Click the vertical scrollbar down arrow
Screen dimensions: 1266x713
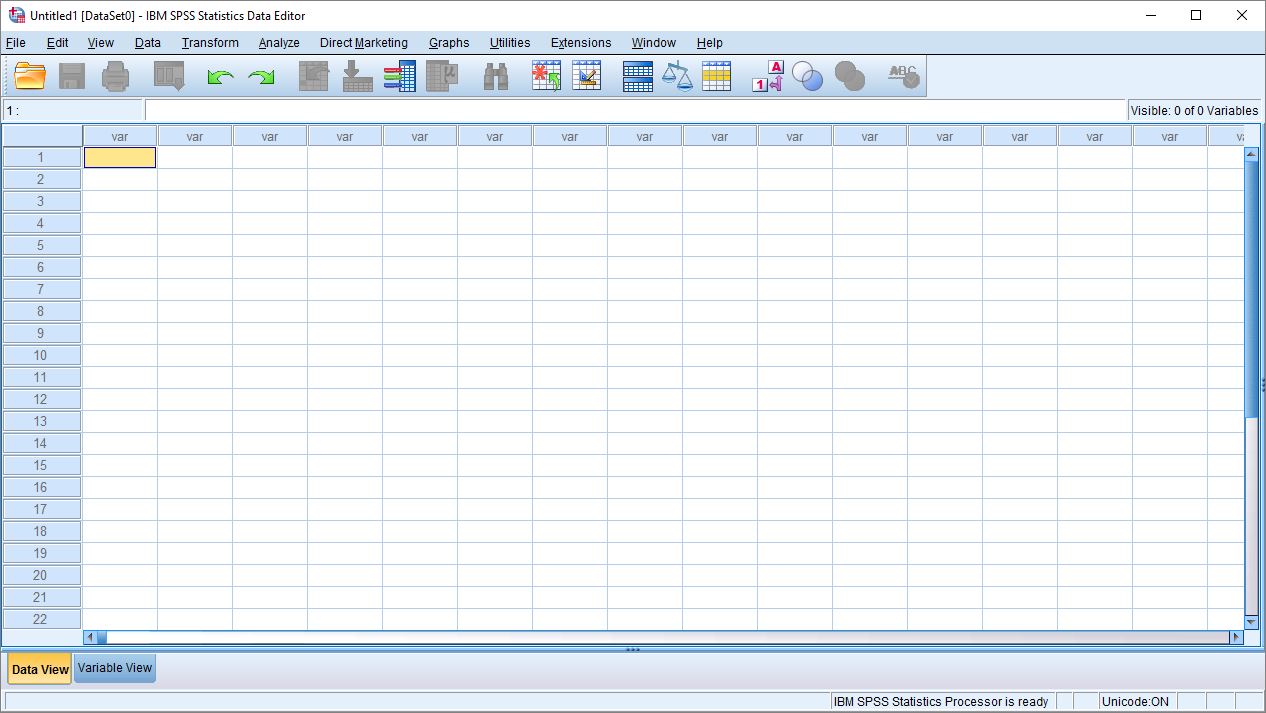pos(1251,622)
